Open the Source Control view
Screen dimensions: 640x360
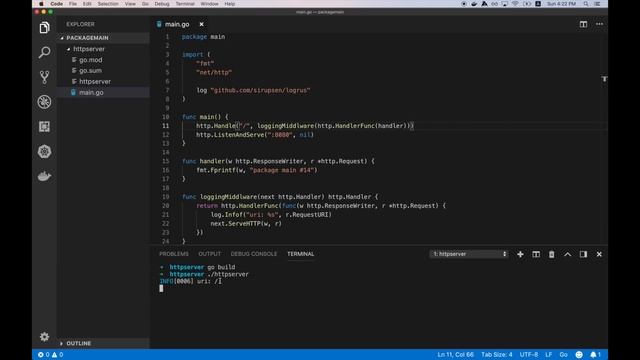[44, 77]
